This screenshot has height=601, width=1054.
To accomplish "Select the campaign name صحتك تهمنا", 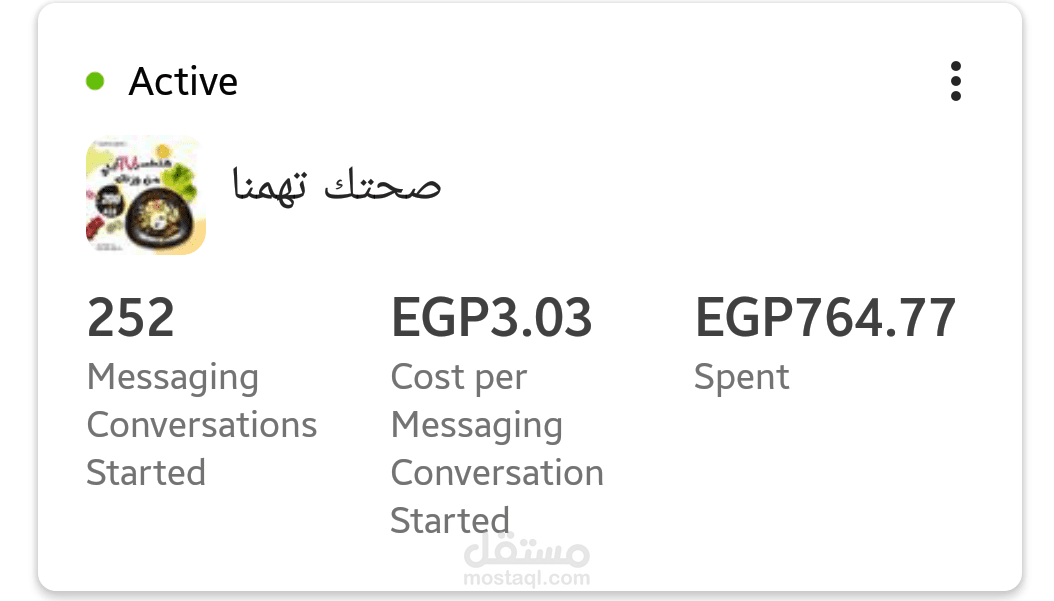I will pyautogui.click(x=337, y=185).
